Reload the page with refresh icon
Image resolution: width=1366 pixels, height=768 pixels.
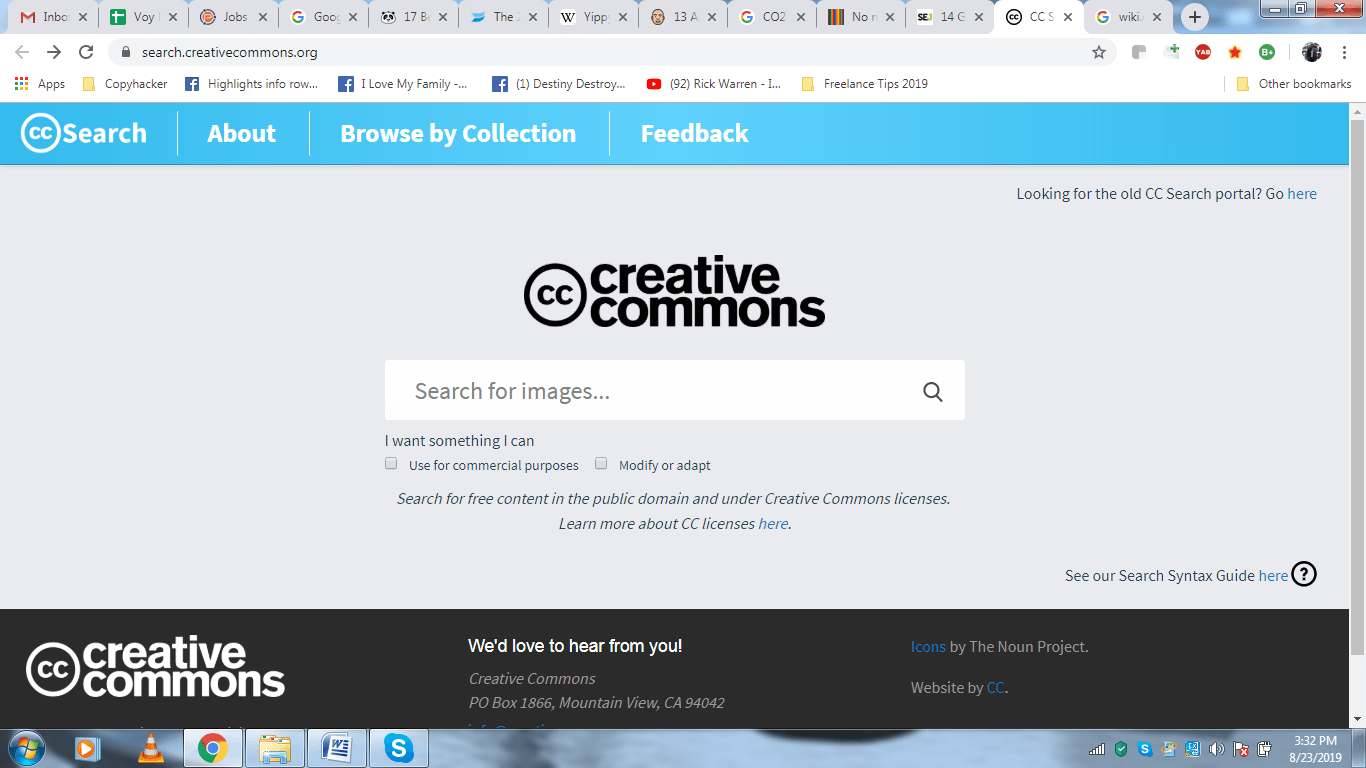coord(86,52)
